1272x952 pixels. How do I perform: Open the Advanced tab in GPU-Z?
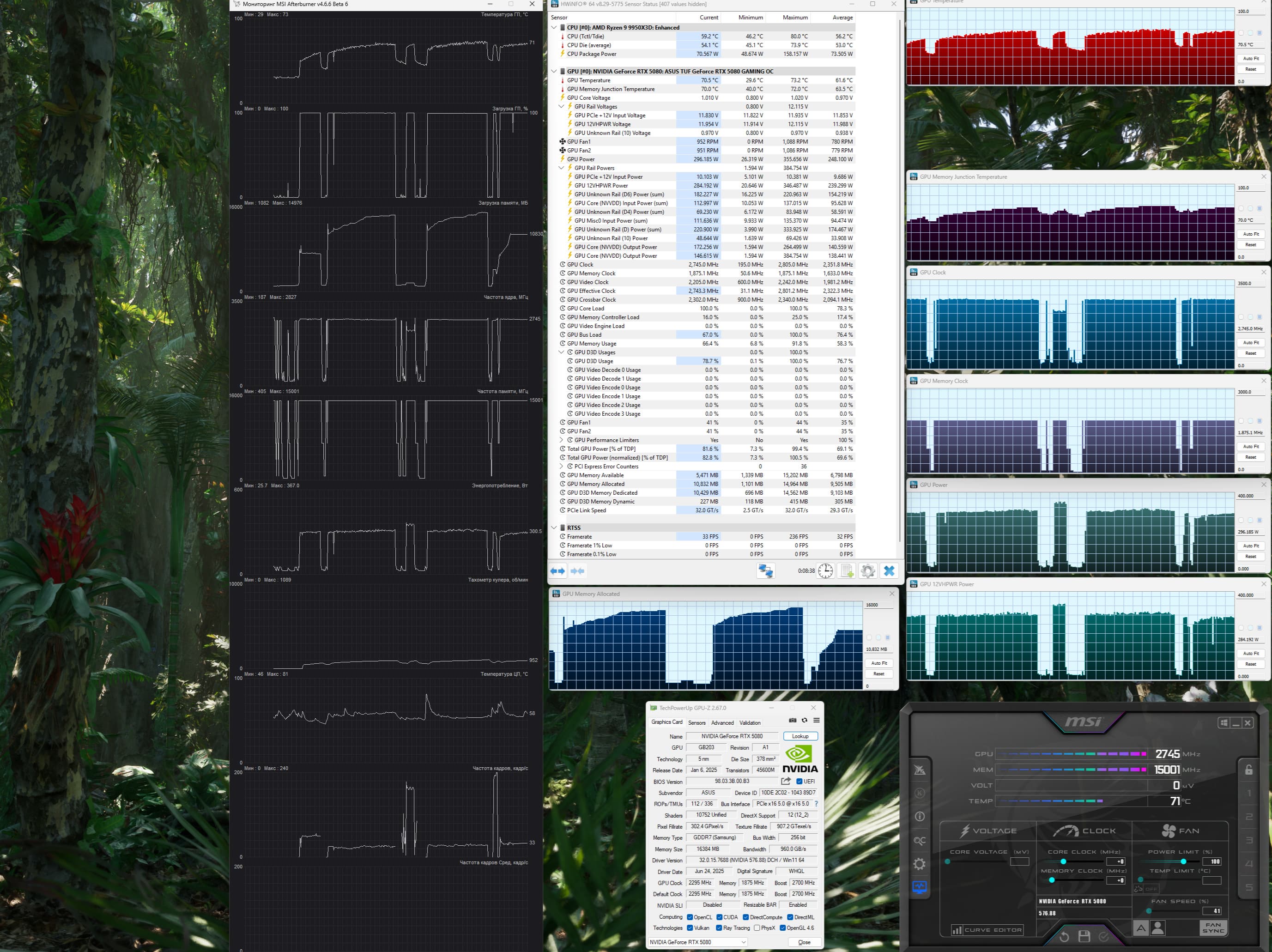point(722,722)
